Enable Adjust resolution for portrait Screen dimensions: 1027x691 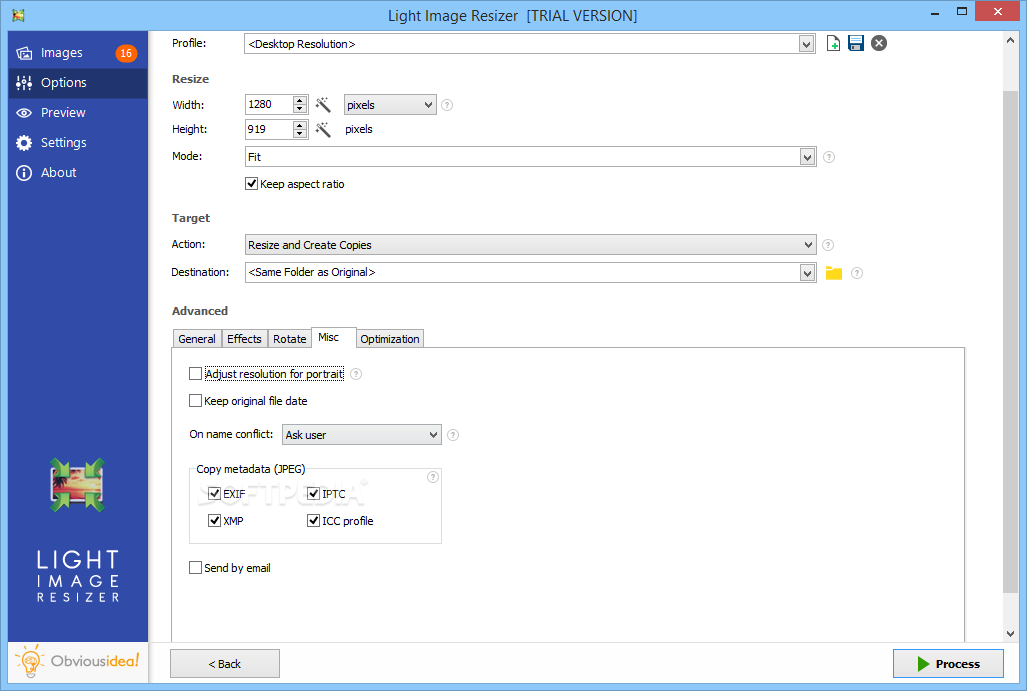pyautogui.click(x=195, y=374)
